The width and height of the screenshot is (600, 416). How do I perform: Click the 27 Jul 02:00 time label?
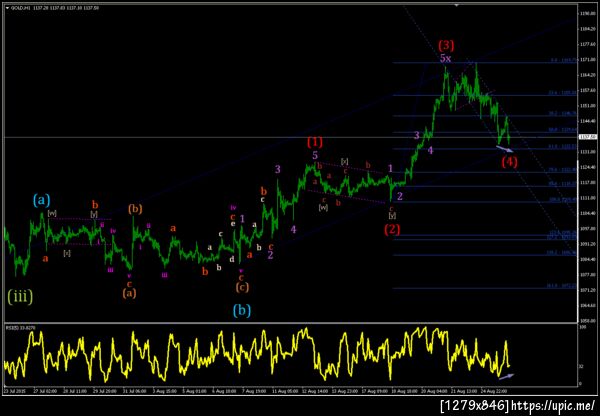tap(45, 391)
